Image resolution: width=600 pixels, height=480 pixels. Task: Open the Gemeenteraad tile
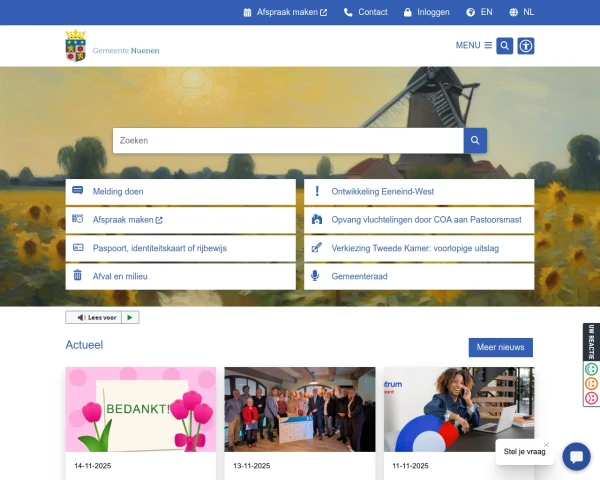point(419,276)
